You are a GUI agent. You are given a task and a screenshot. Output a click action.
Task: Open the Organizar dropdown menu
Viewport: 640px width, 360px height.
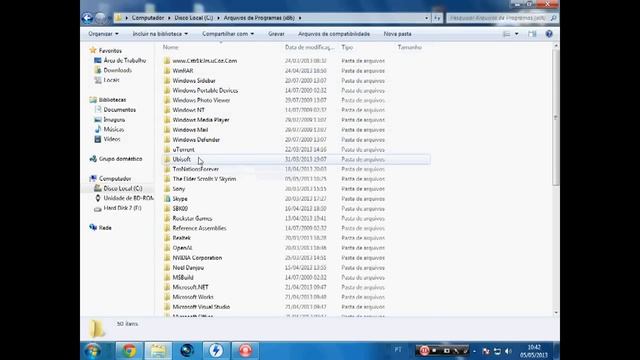[x=103, y=34]
